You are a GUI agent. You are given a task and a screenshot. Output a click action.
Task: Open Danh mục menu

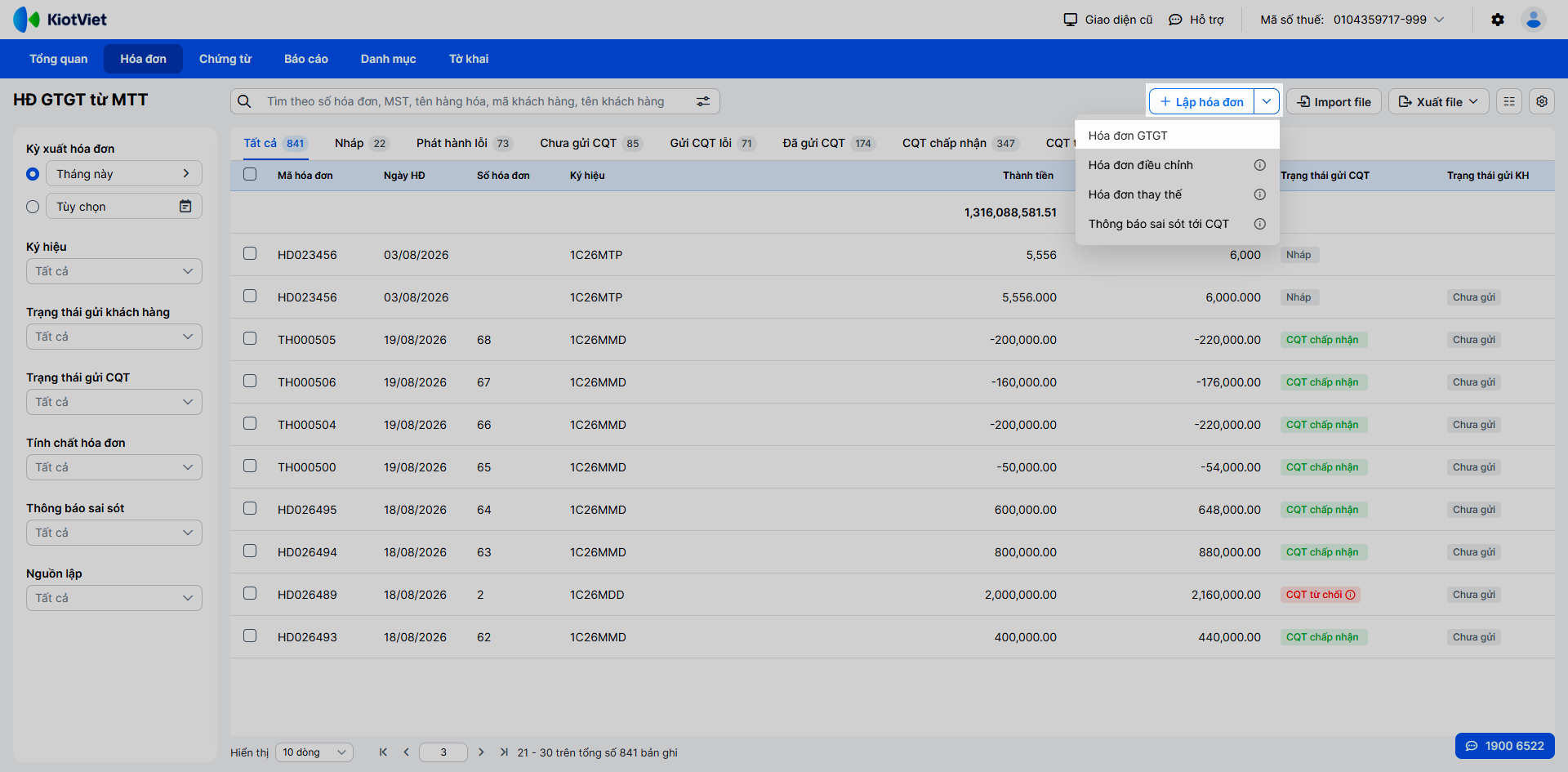click(389, 59)
